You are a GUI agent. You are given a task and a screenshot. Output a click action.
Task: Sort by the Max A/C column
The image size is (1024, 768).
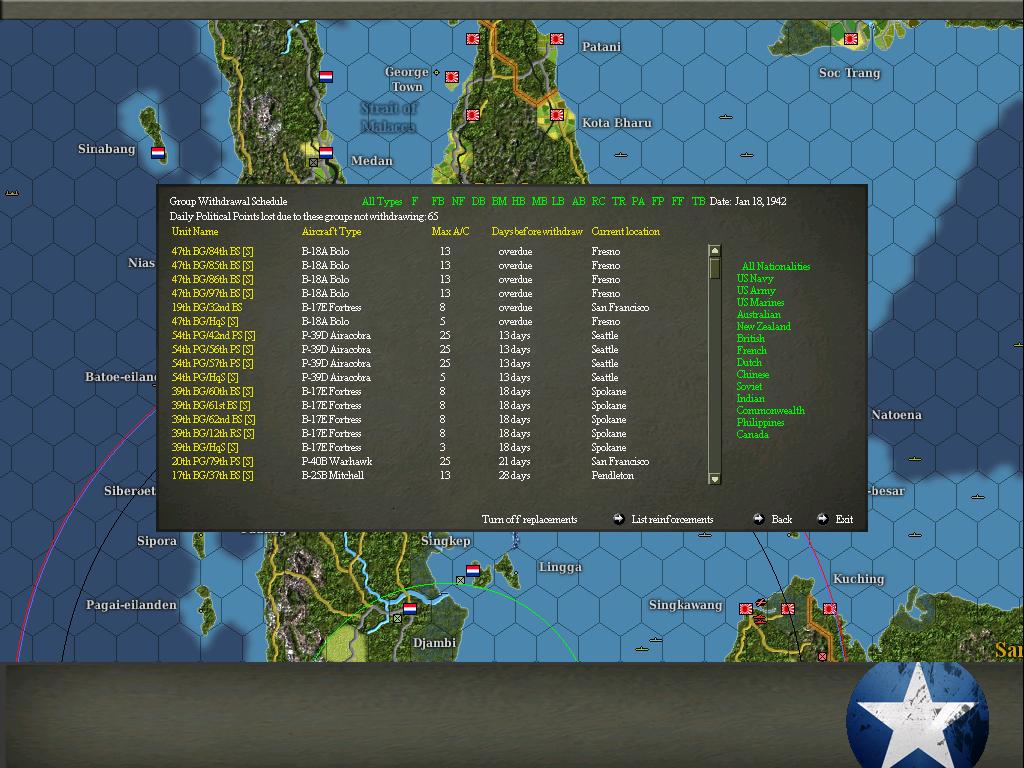450,231
